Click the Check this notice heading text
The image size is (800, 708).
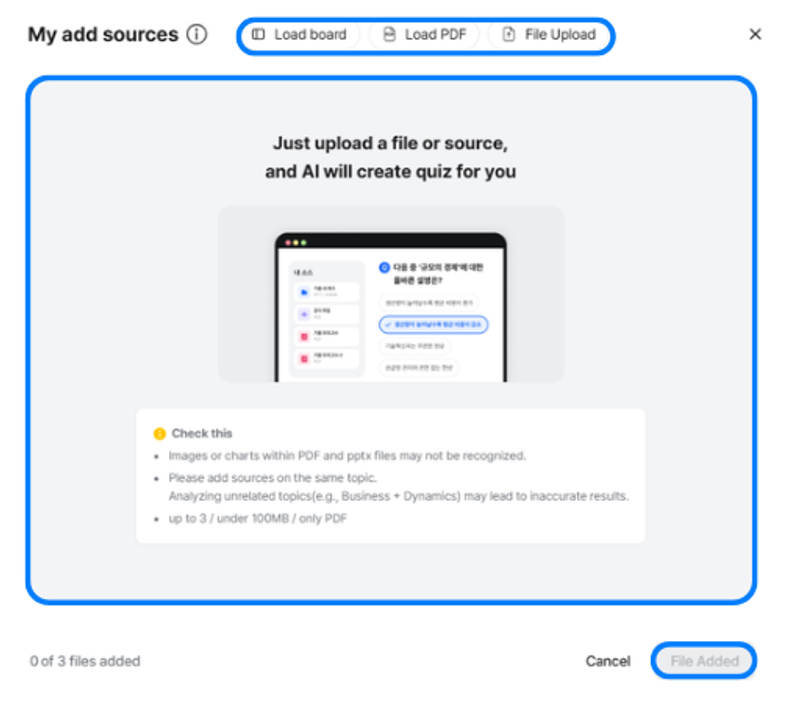tap(202, 434)
